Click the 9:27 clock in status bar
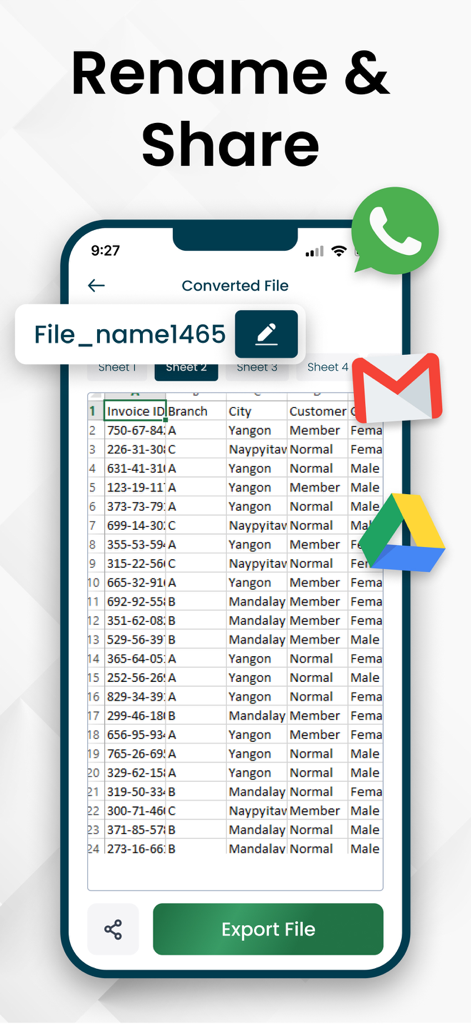471x1024 pixels. point(105,250)
